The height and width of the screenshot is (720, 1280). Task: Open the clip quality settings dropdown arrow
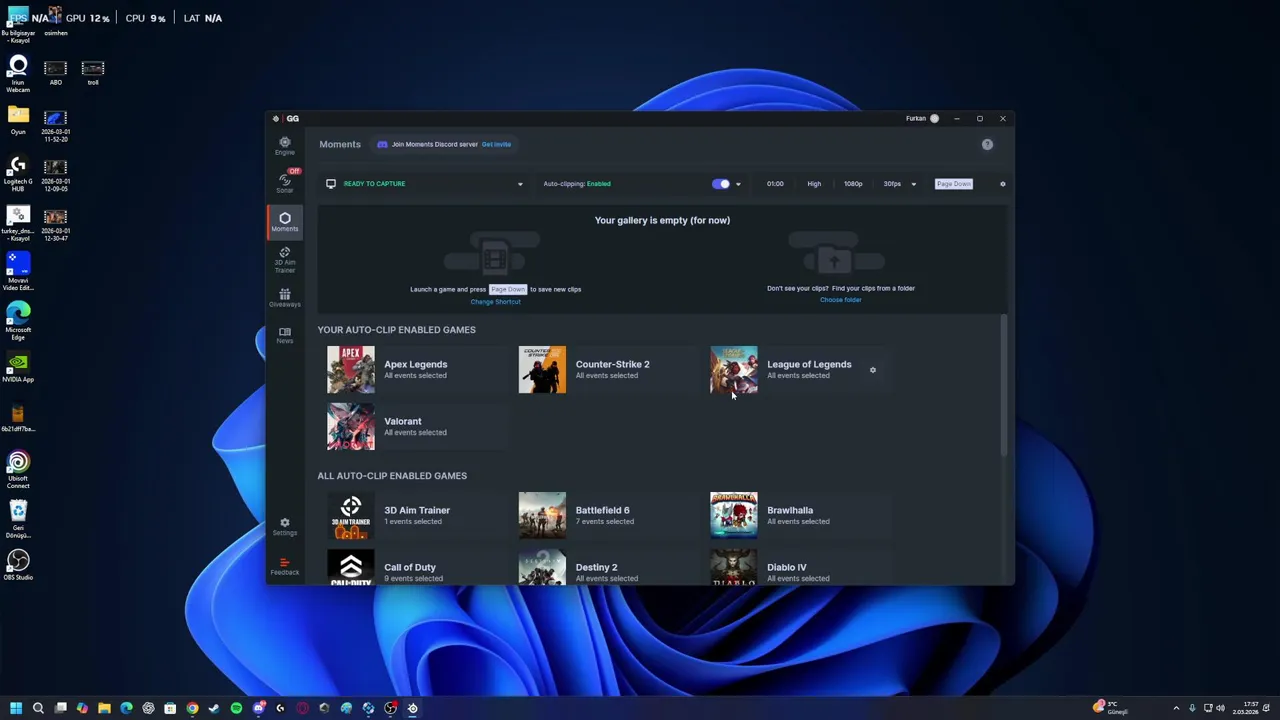pyautogui.click(x=913, y=184)
